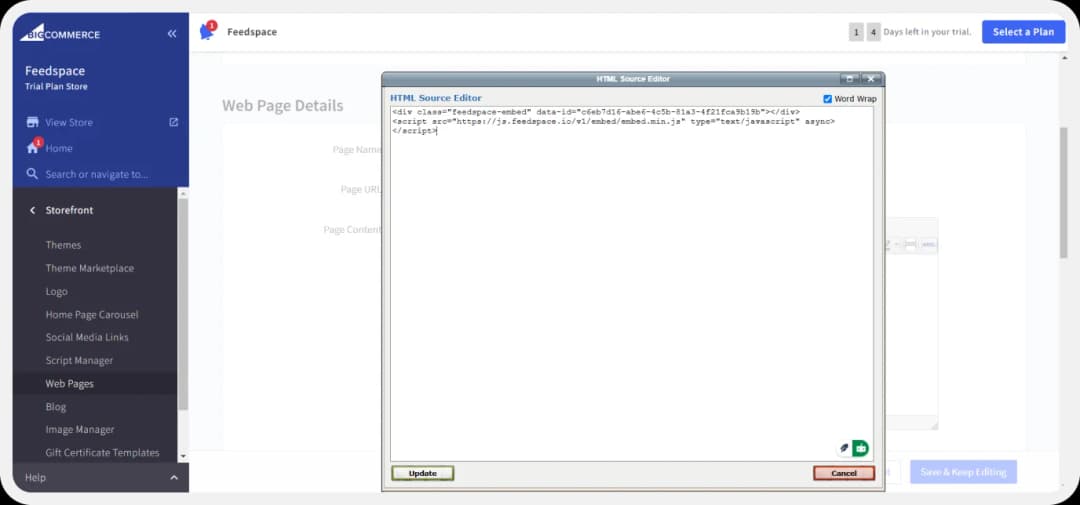This screenshot has height=505, width=1080.
Task: Open the external link icon beside View Store
Action: coord(174,122)
